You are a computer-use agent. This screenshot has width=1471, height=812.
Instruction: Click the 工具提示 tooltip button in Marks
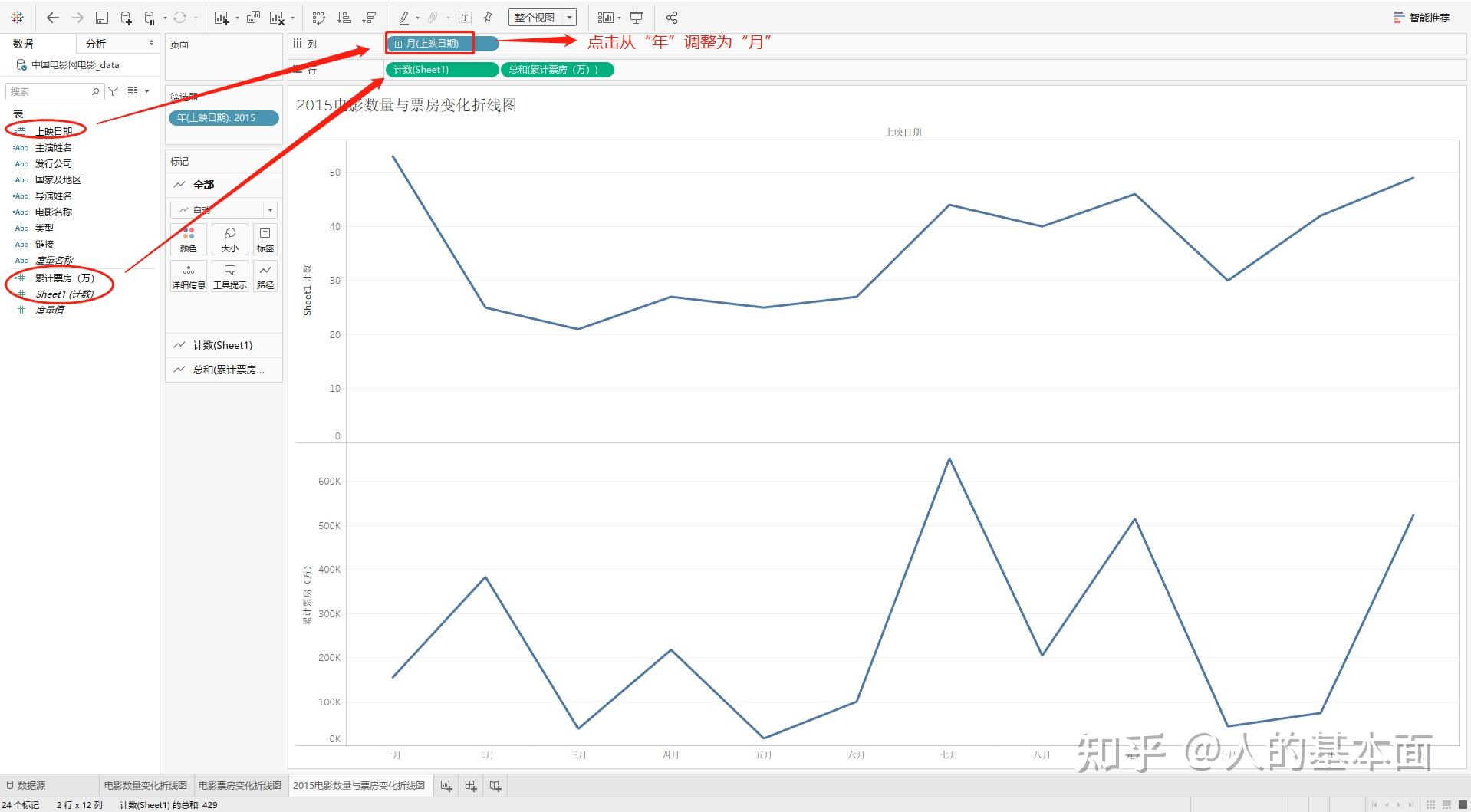[230, 276]
